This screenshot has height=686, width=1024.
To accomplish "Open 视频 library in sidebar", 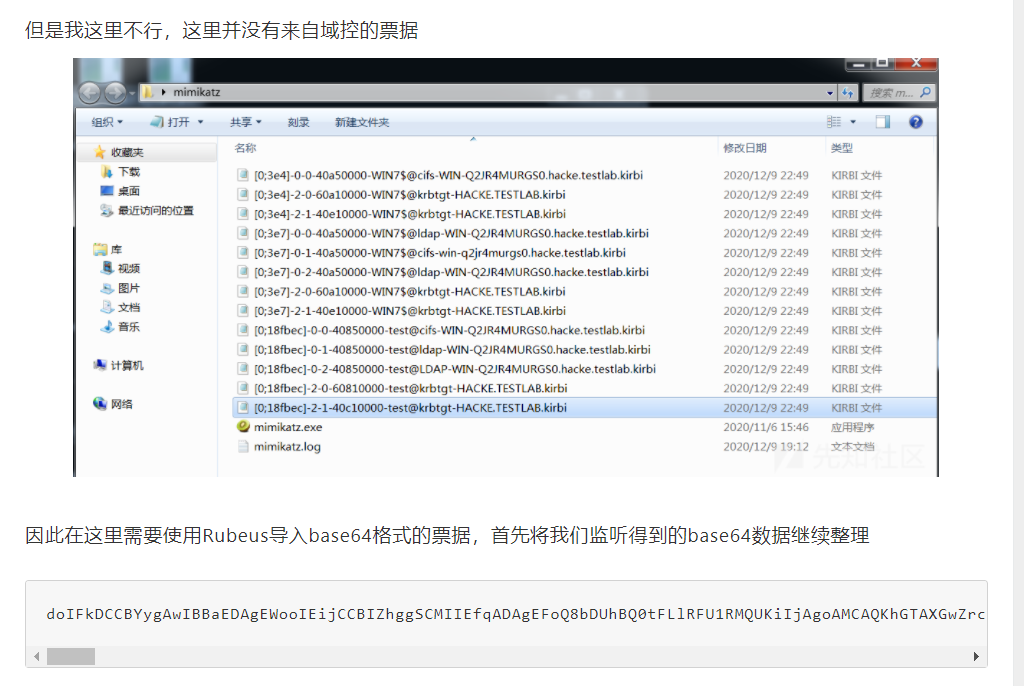I will [129, 269].
